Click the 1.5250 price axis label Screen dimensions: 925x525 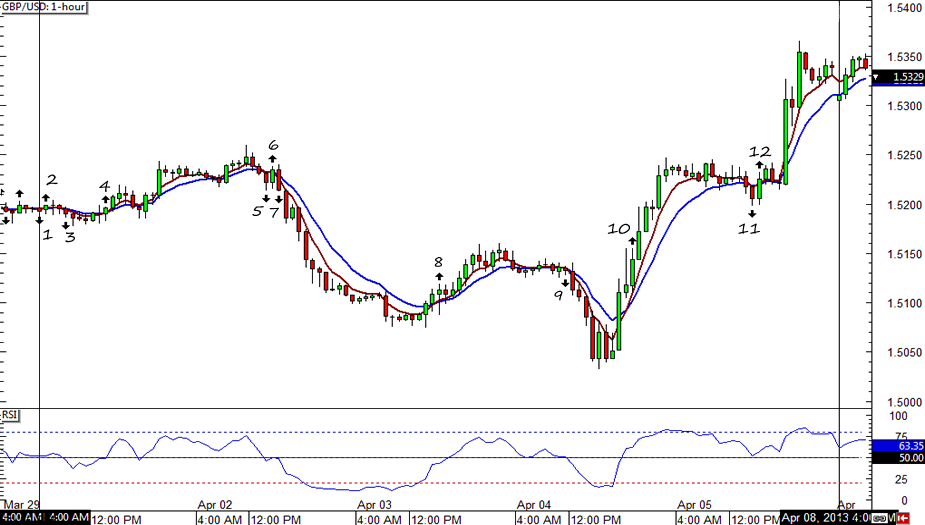[904, 155]
